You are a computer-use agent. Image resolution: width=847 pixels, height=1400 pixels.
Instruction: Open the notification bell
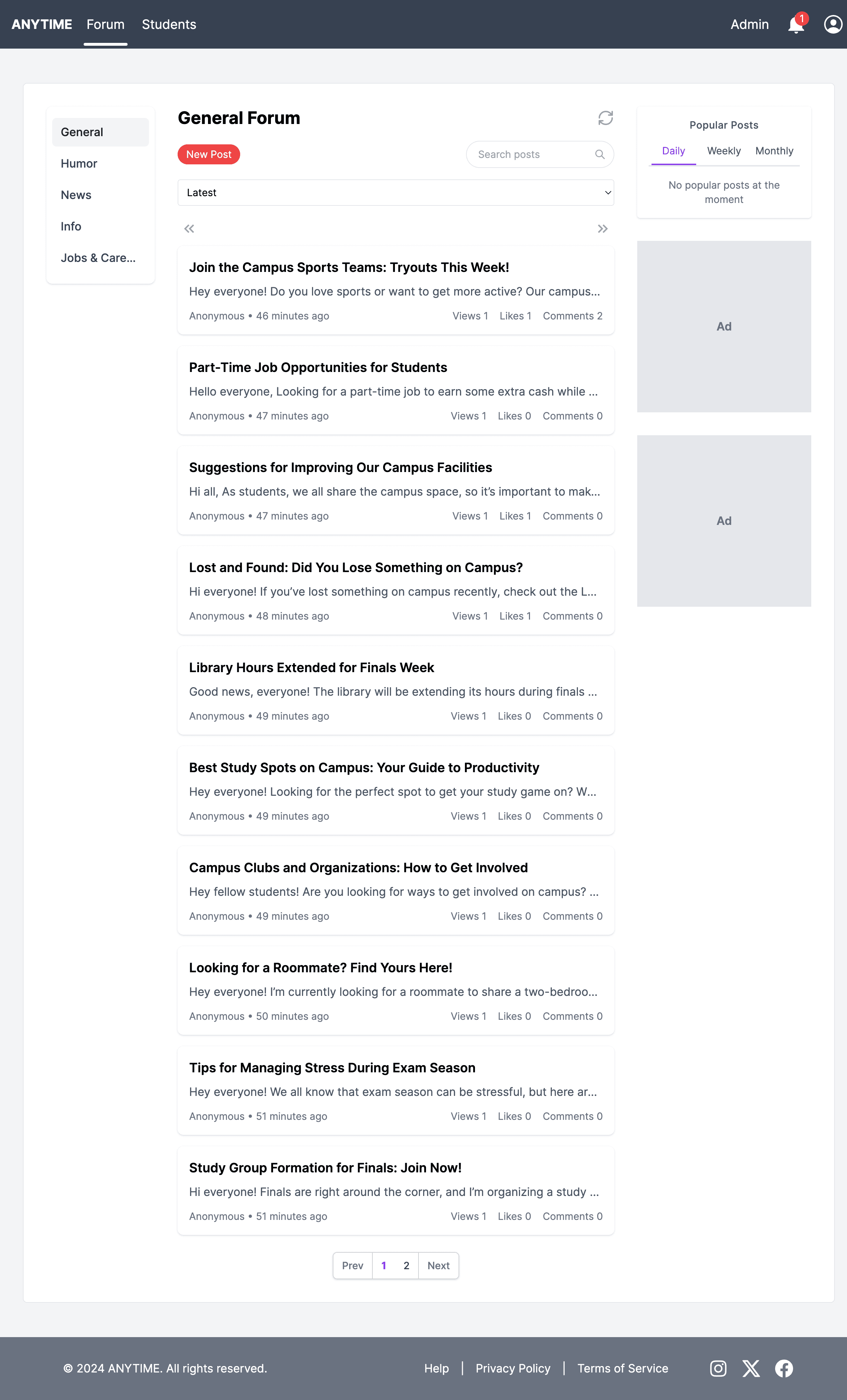[795, 24]
